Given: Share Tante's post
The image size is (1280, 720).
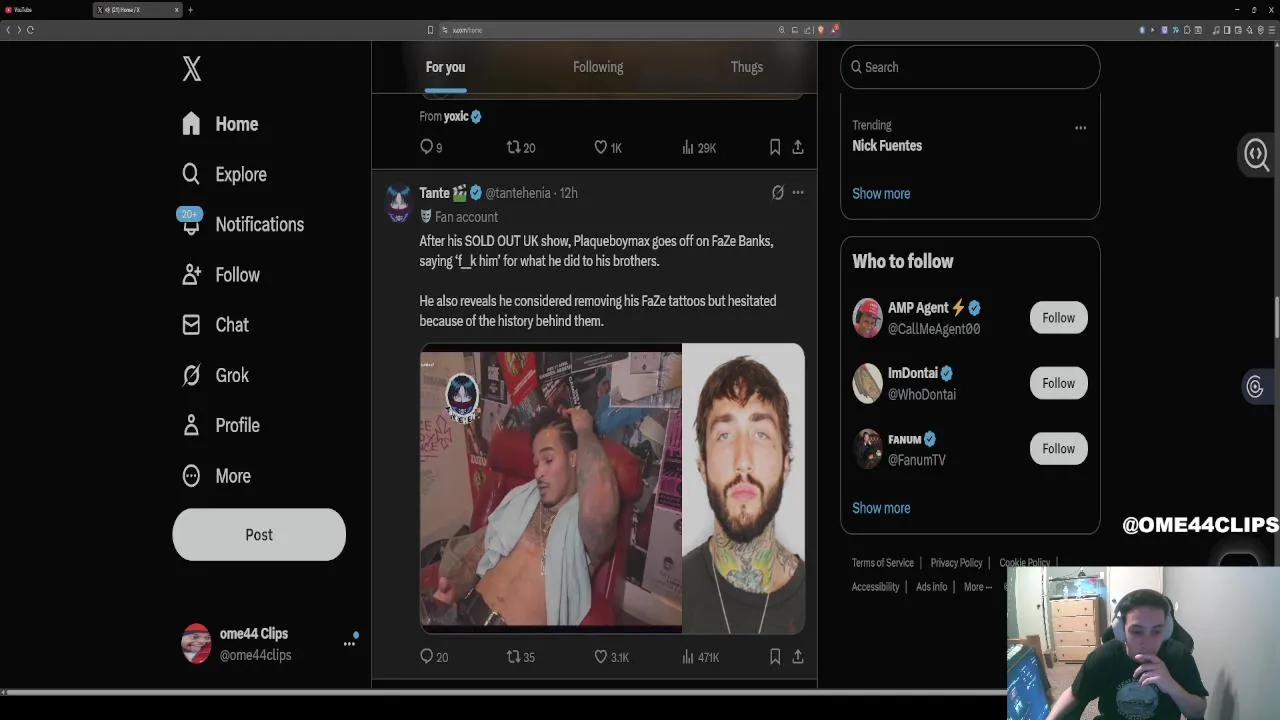Looking at the screenshot, I should [x=798, y=657].
